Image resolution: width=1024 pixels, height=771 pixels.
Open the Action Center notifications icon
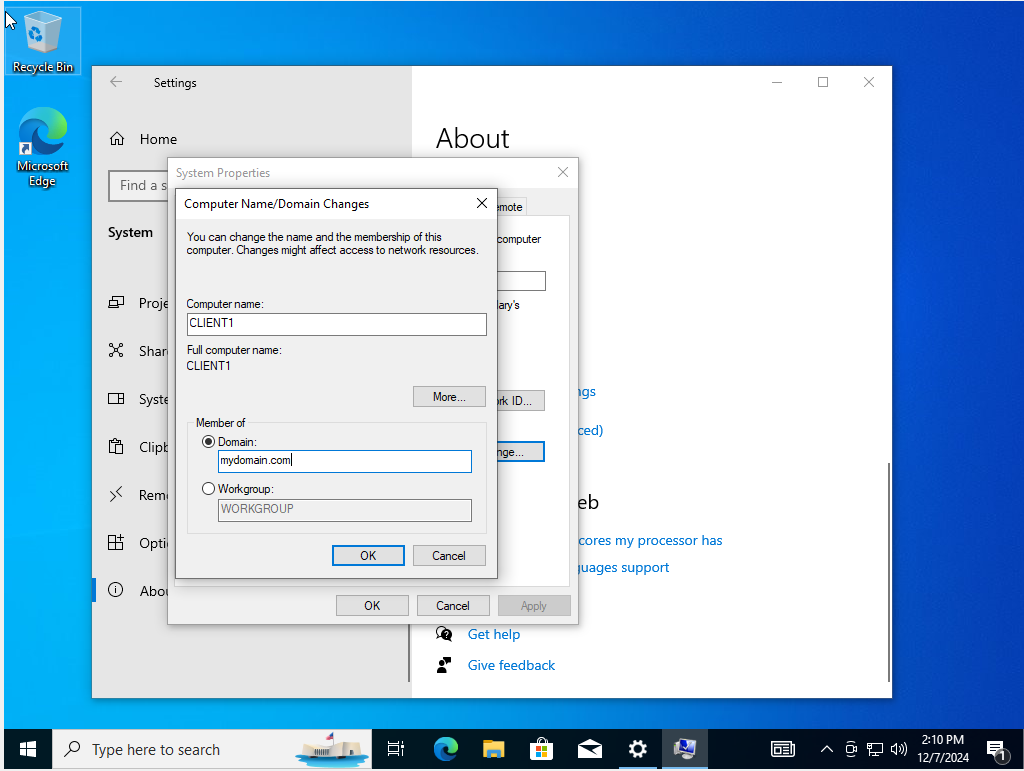[997, 751]
